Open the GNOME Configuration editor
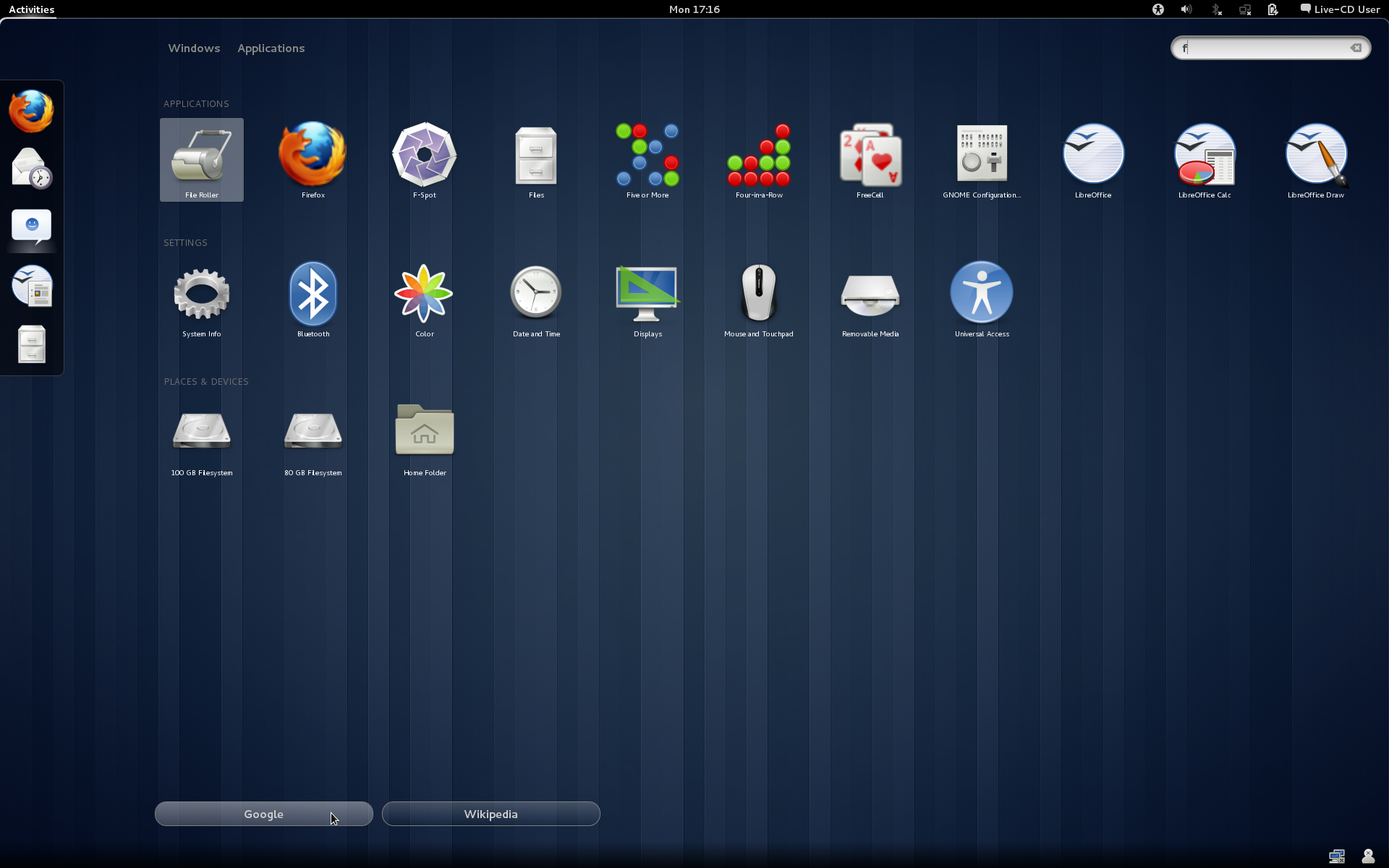This screenshot has height=868, width=1389. coord(982,160)
